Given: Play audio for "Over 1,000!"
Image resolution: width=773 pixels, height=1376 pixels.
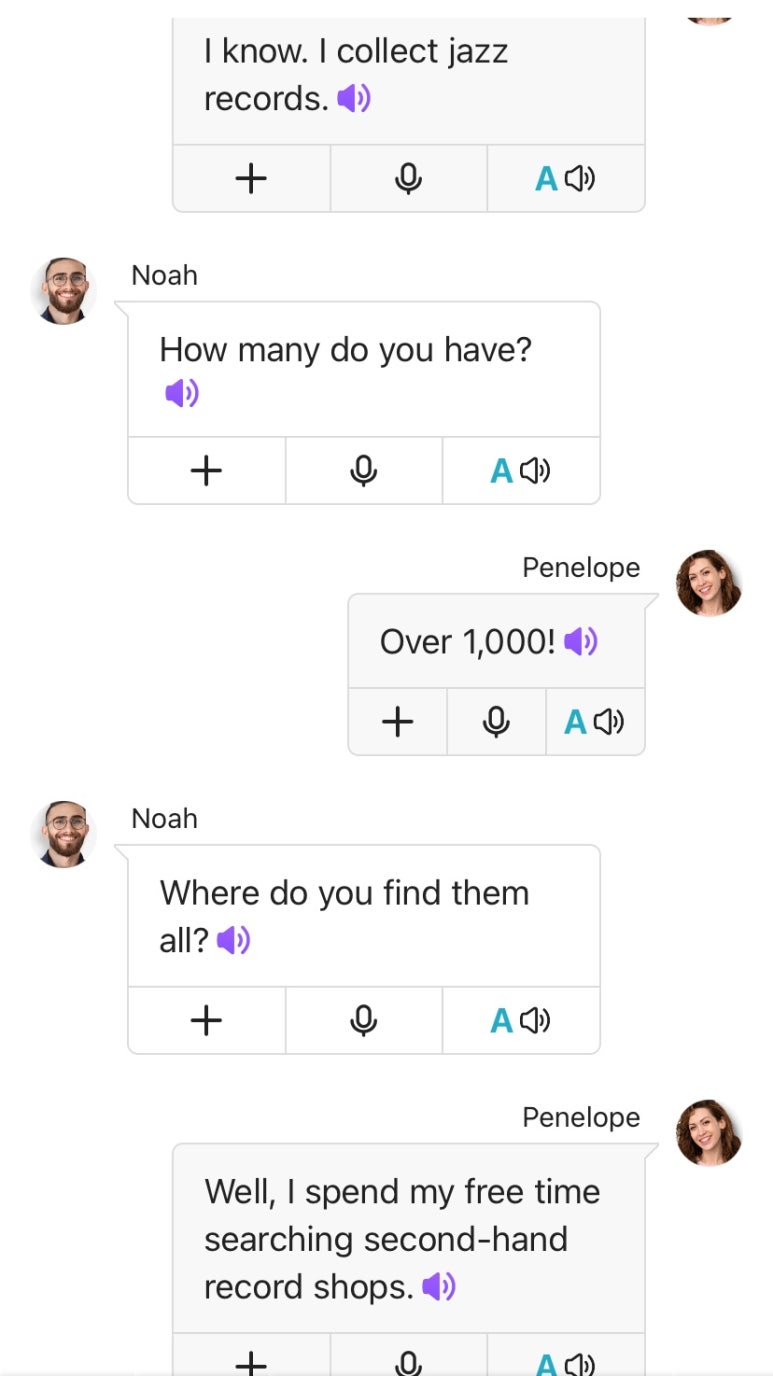Looking at the screenshot, I should (580, 642).
